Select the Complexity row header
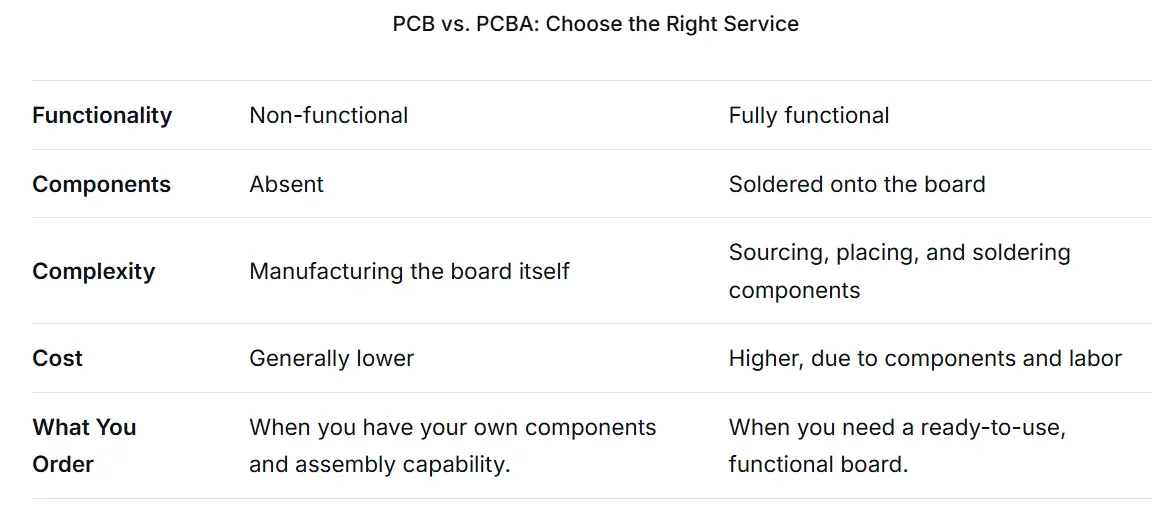 pos(93,271)
